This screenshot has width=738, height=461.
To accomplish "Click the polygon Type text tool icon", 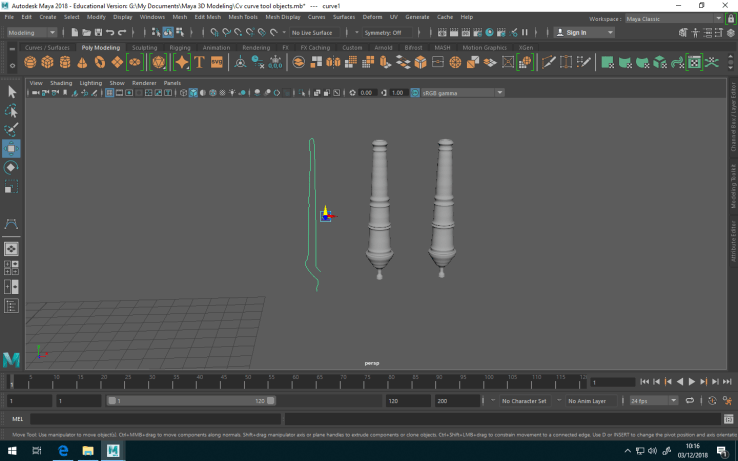I will [x=199, y=62].
